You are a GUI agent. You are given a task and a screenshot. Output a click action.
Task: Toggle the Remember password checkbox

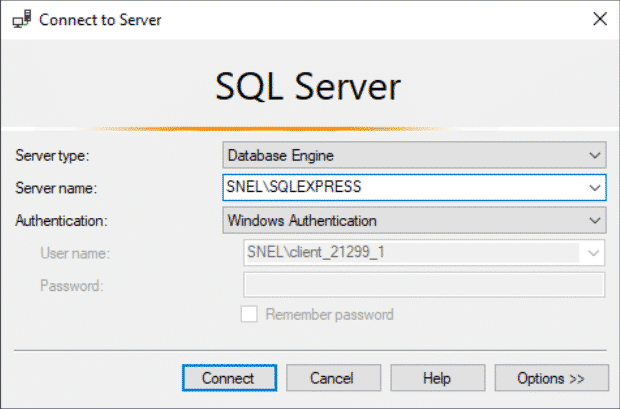click(249, 314)
